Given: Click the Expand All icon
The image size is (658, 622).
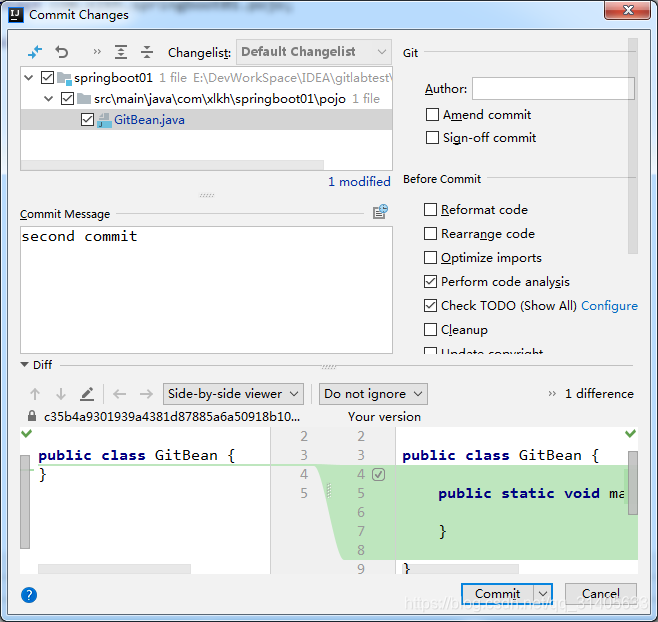Looking at the screenshot, I should (121, 52).
